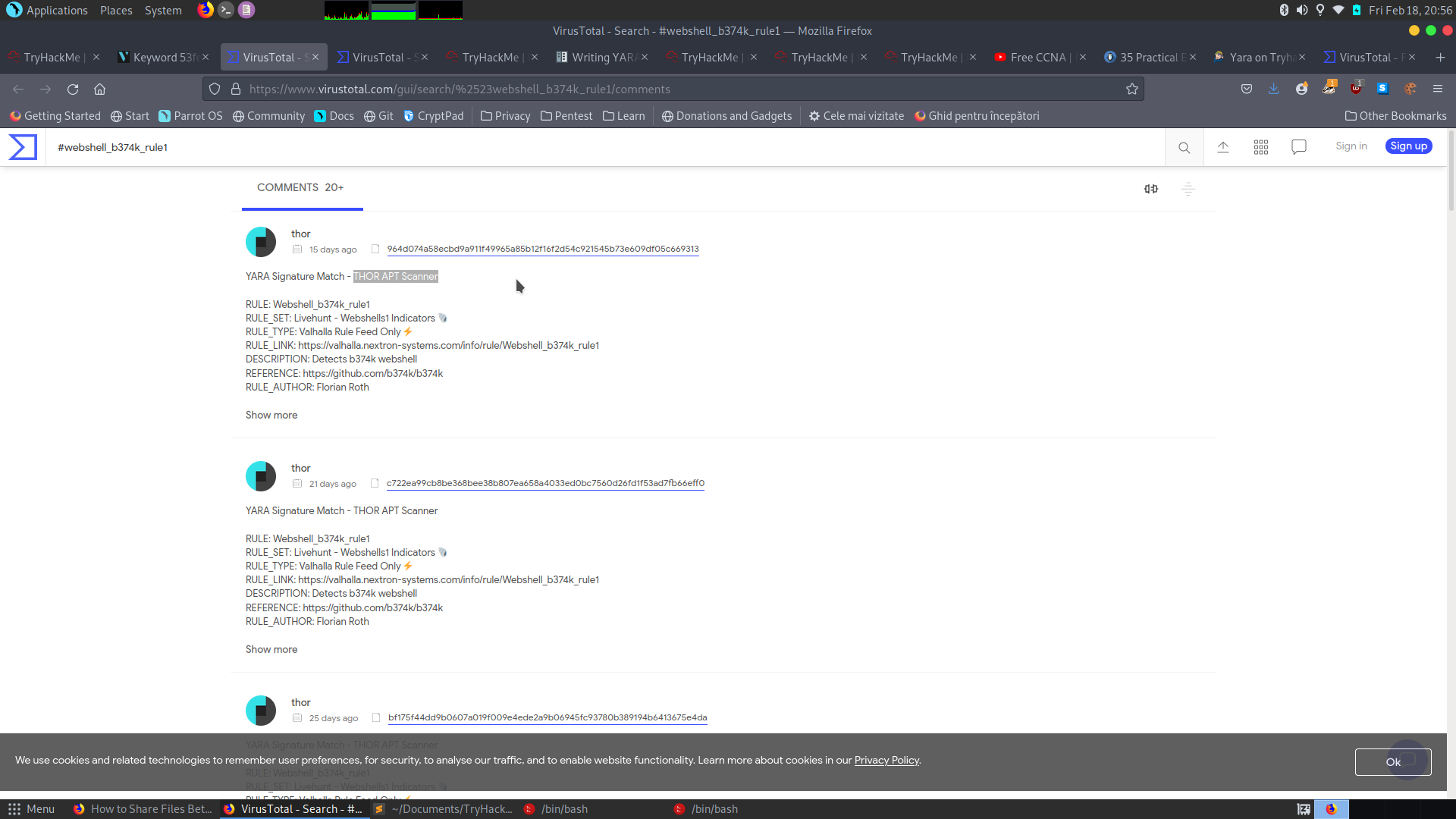This screenshot has height=819, width=1456.
Task: Expand the second comment with Show more
Action: (x=271, y=649)
